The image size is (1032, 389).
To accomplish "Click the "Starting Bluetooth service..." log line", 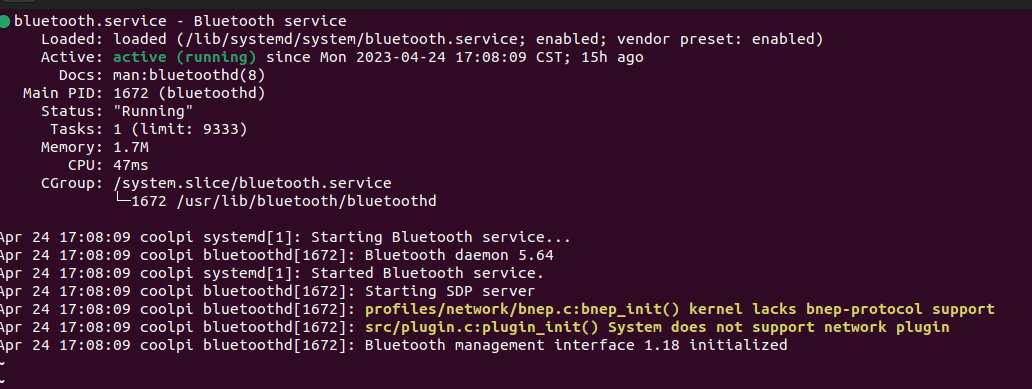I will click(x=440, y=237).
